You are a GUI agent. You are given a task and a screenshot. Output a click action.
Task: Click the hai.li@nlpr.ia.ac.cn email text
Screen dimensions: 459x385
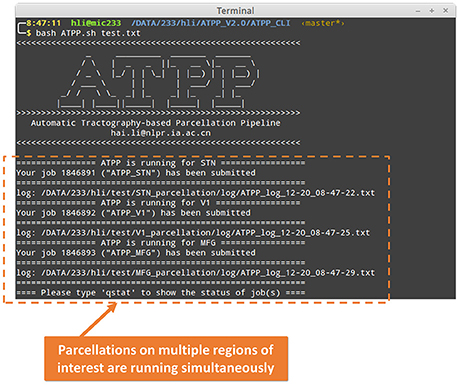(x=161, y=133)
